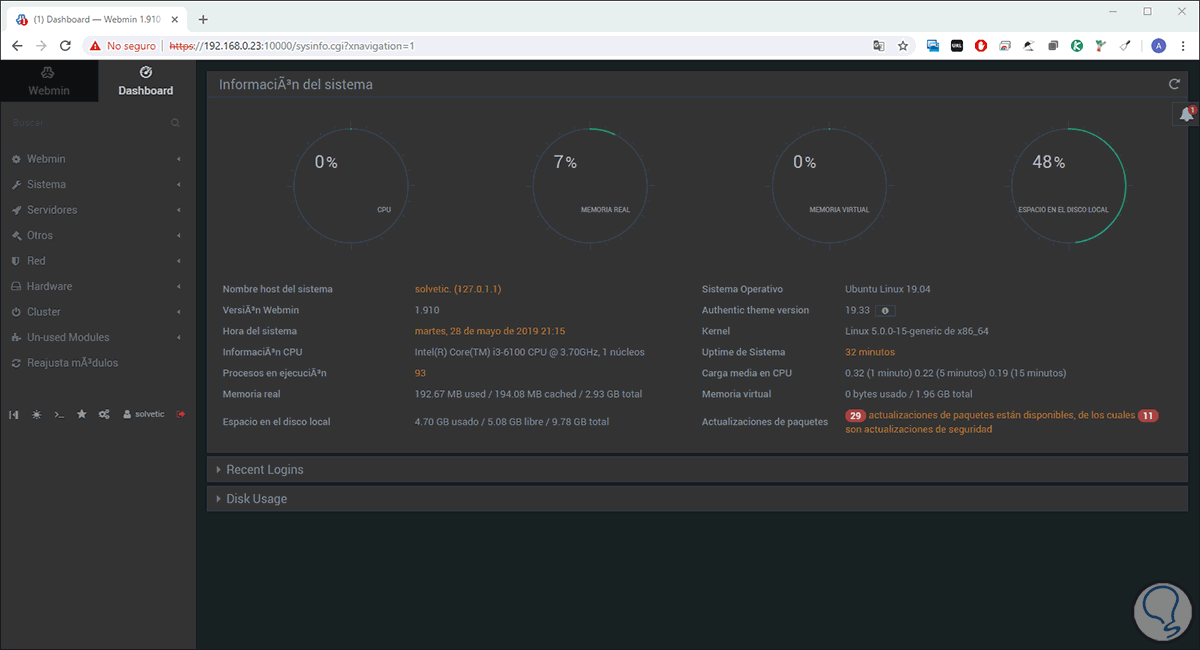The height and width of the screenshot is (650, 1200).
Task: Click the search magnifier in sidebar
Action: (175, 123)
